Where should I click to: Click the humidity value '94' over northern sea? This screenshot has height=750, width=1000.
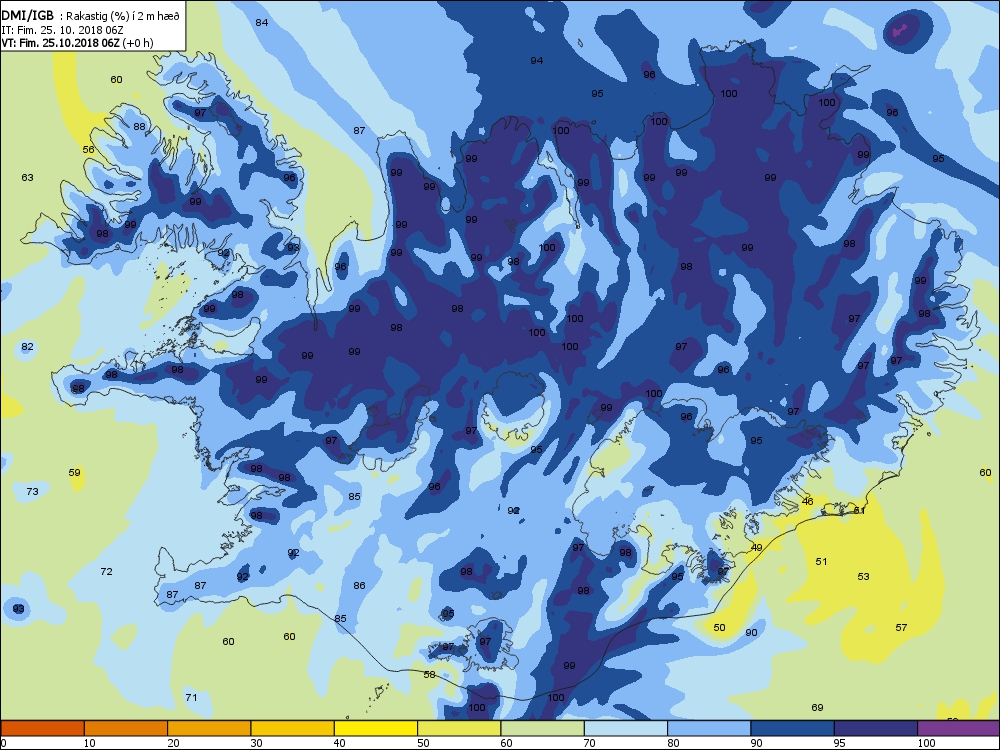[536, 61]
